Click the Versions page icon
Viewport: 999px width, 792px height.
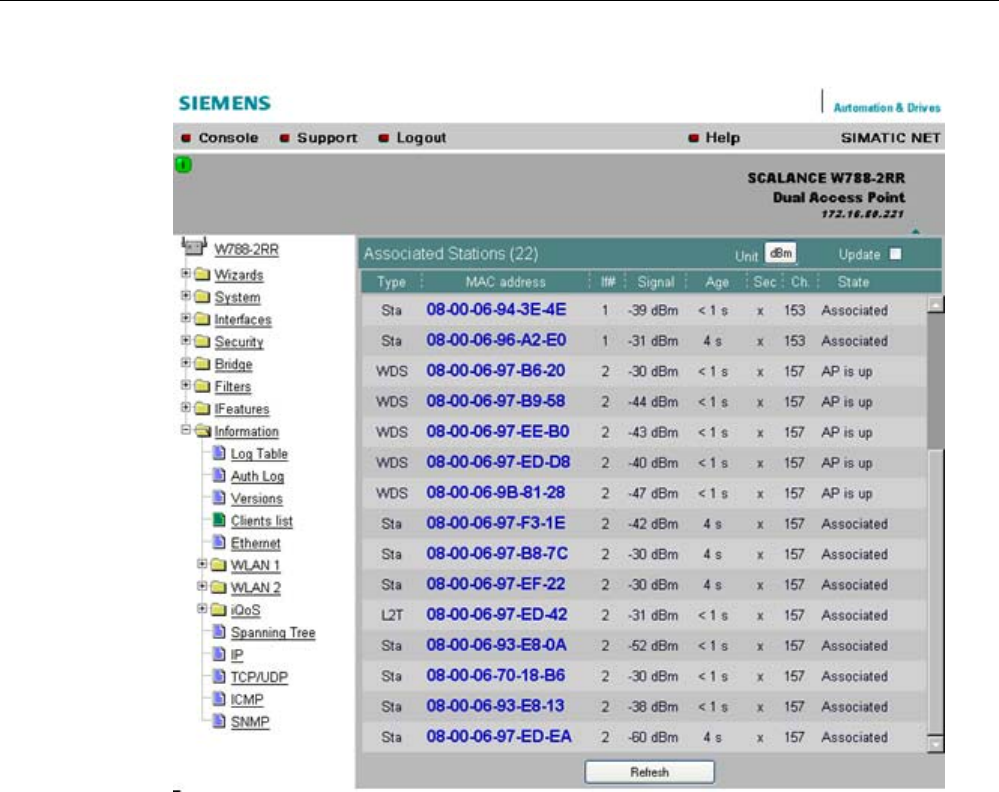coord(219,497)
